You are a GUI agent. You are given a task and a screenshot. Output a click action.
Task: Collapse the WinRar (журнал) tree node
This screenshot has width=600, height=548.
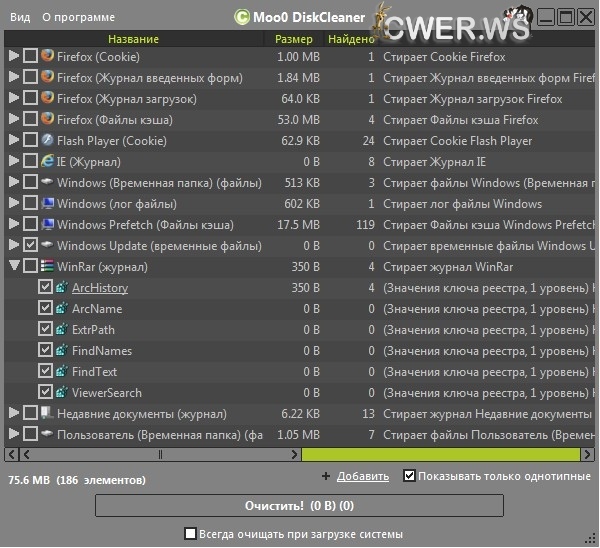tap(14, 267)
